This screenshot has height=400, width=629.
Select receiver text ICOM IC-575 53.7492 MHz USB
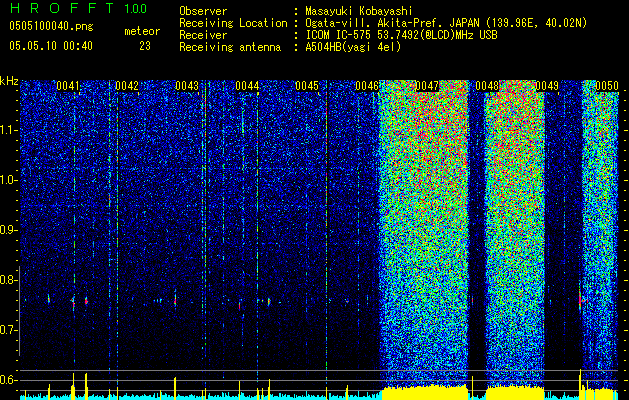point(401,35)
